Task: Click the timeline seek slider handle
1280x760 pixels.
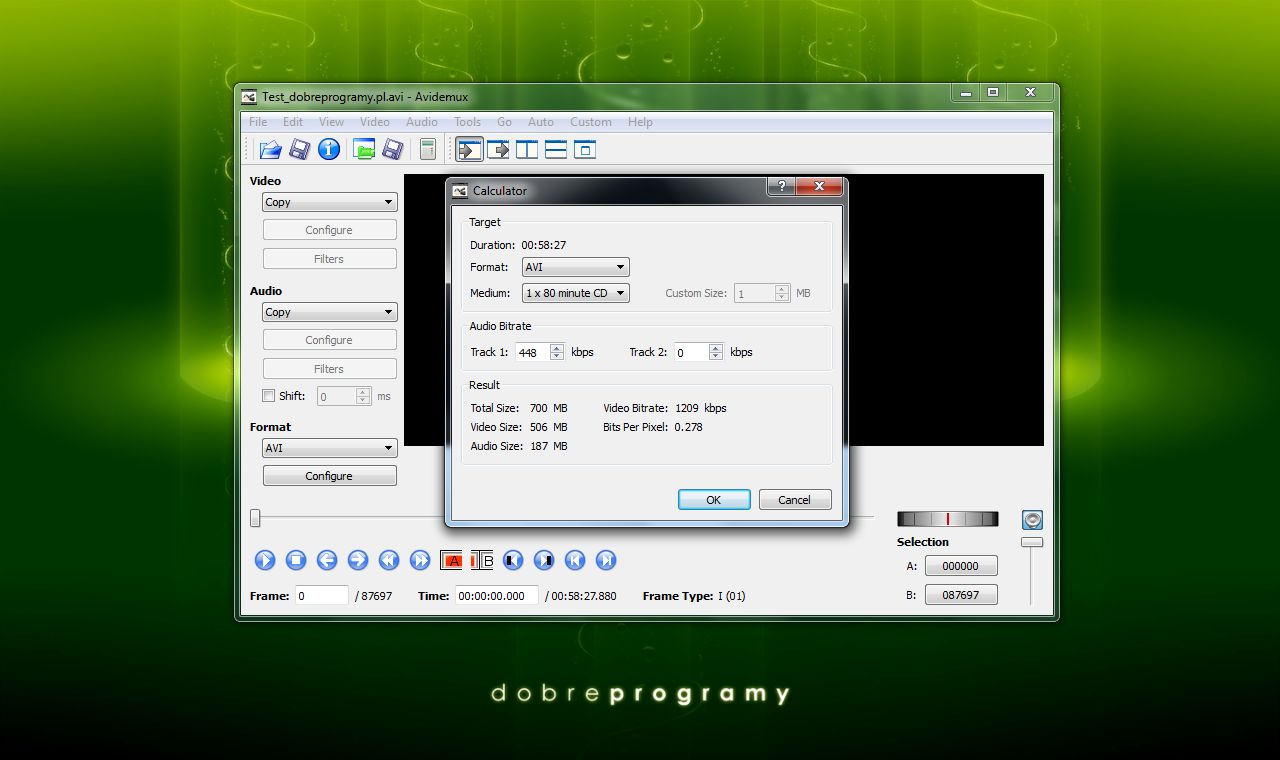Action: coord(255,518)
